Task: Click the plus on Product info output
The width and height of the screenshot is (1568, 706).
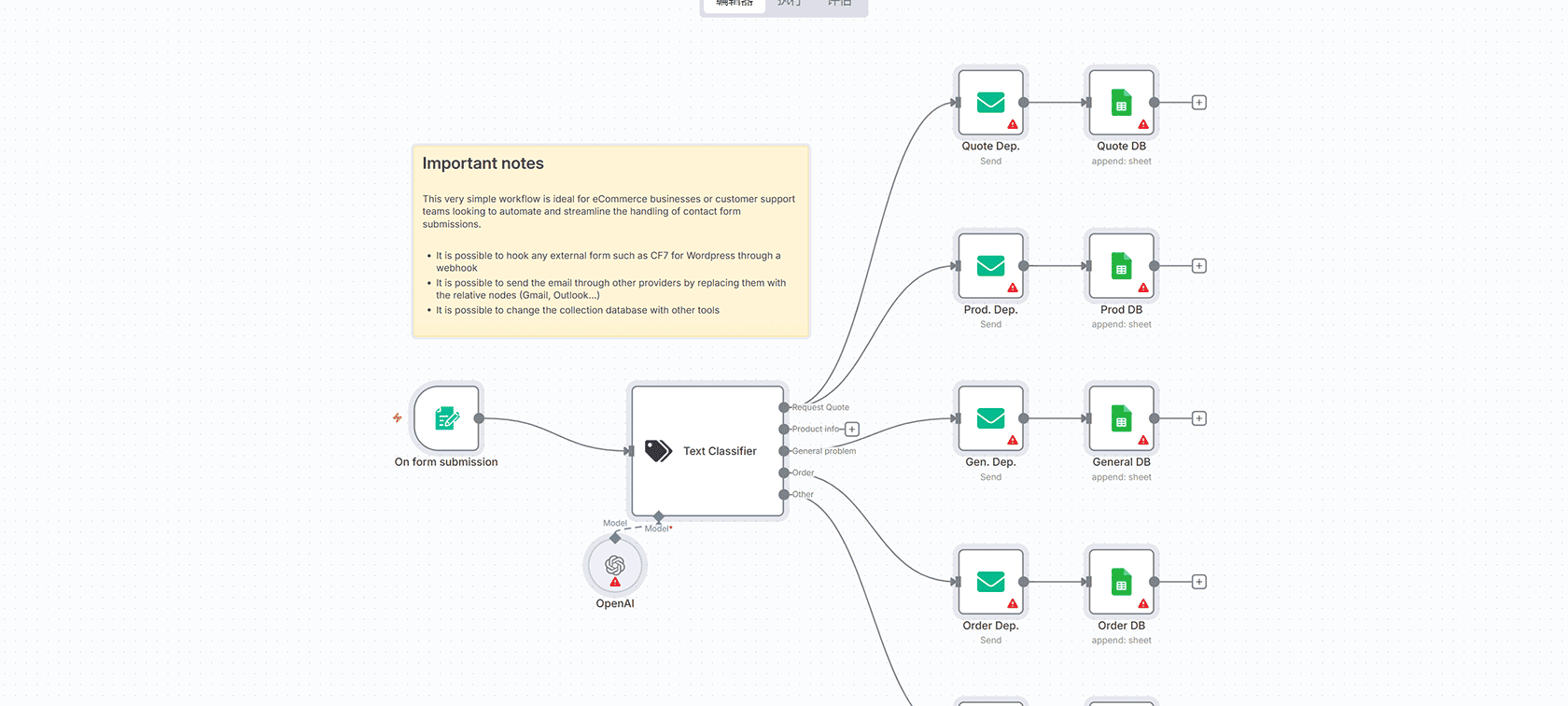Action: tap(852, 430)
